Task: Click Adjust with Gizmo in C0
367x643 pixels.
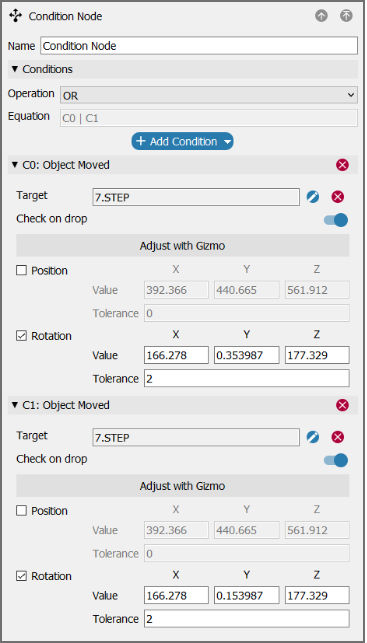Action: tap(182, 246)
